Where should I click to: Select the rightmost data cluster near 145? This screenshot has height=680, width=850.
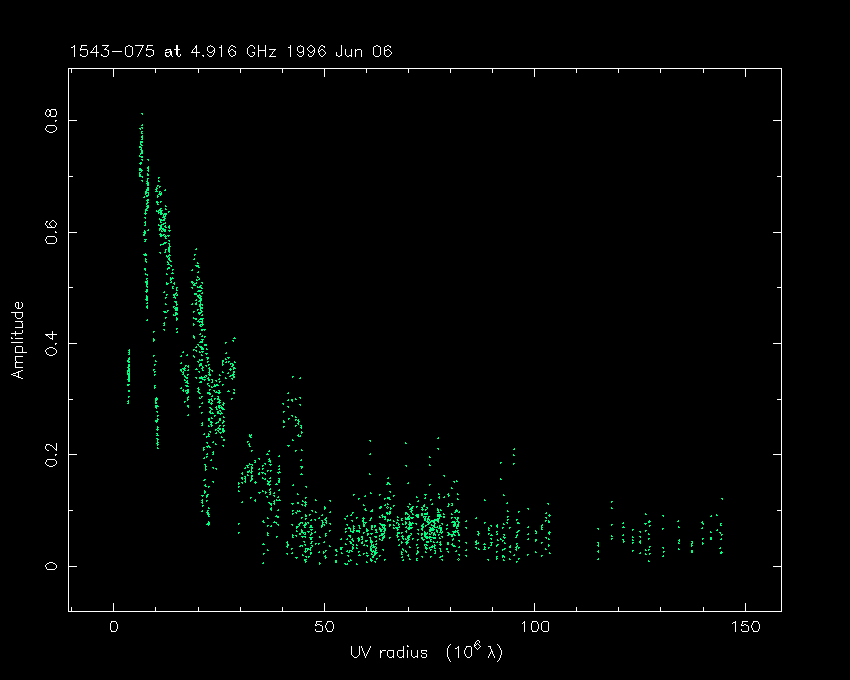click(x=719, y=530)
